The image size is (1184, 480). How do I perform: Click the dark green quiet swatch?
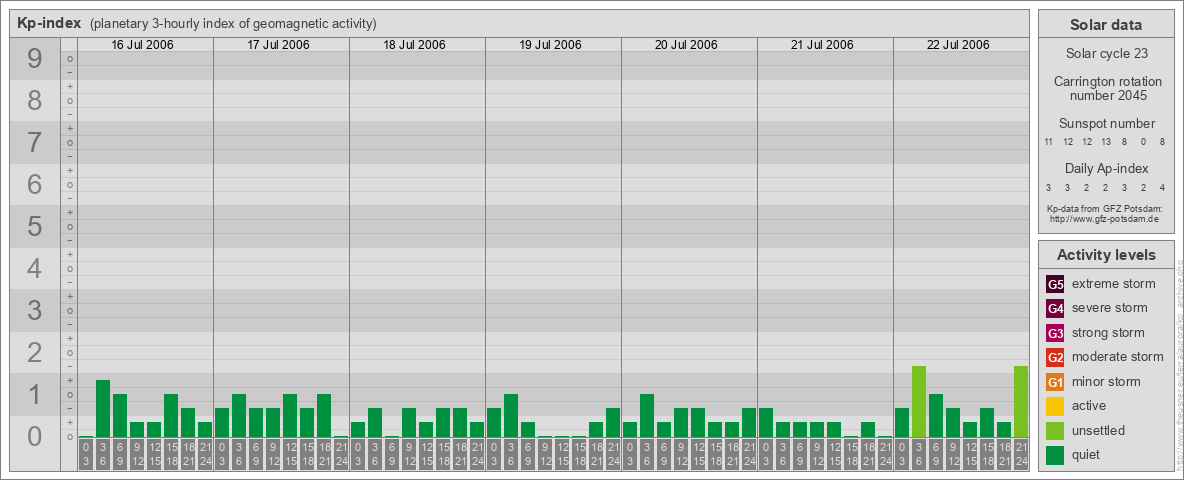tap(1055, 455)
